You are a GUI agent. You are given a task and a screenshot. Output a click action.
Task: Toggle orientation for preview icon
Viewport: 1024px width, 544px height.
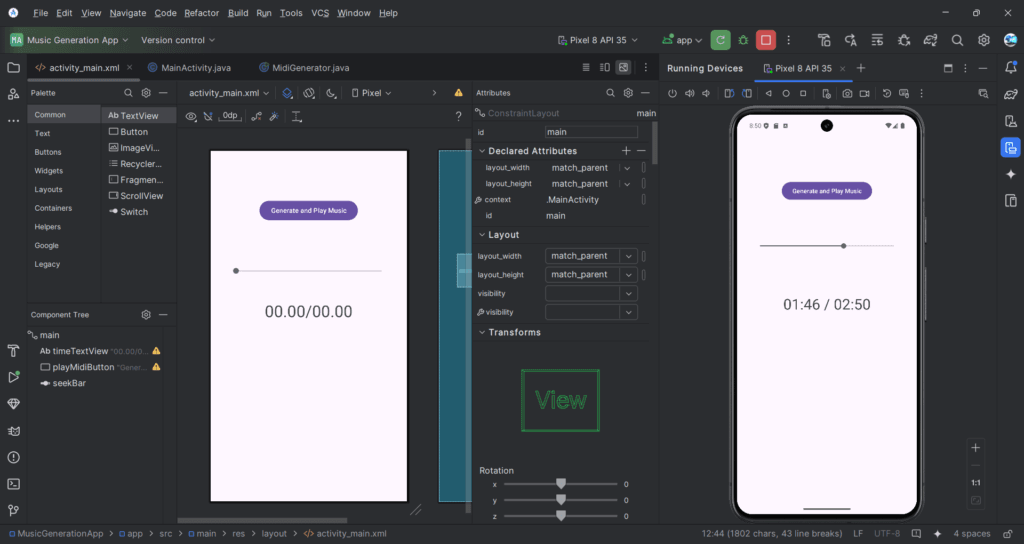(309, 93)
